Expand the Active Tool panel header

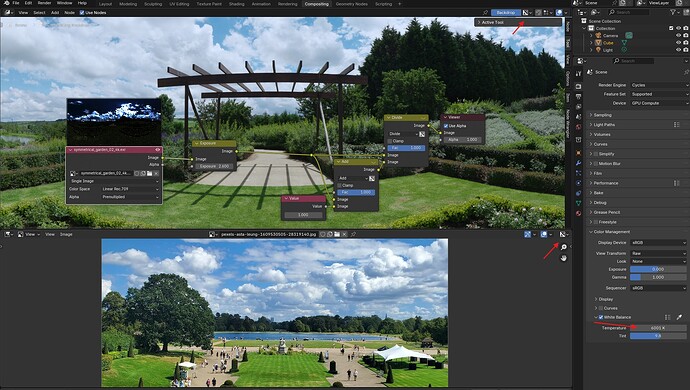518,22
